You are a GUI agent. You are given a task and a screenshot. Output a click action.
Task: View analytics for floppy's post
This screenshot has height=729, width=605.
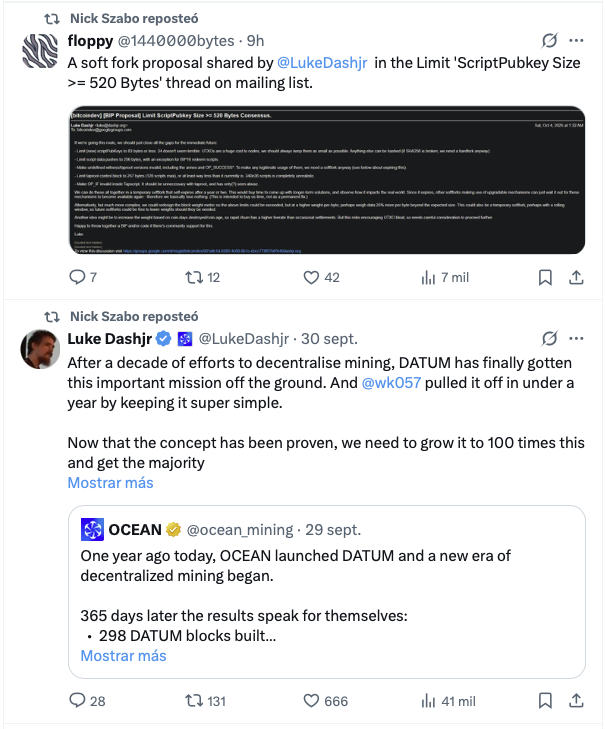point(429,277)
